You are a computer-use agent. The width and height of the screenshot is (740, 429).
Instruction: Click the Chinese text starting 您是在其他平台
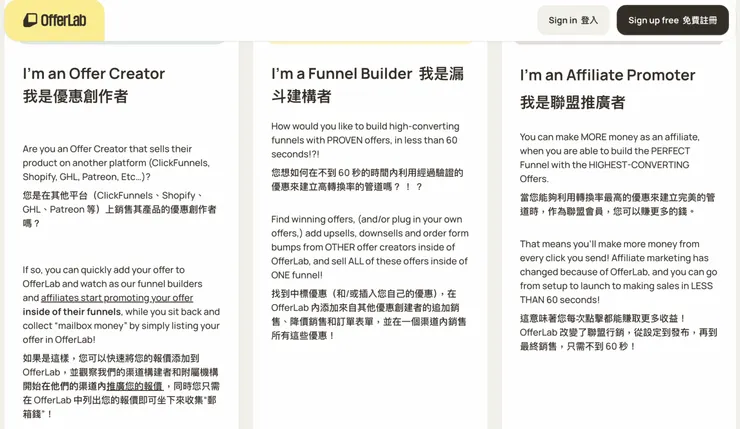click(119, 209)
